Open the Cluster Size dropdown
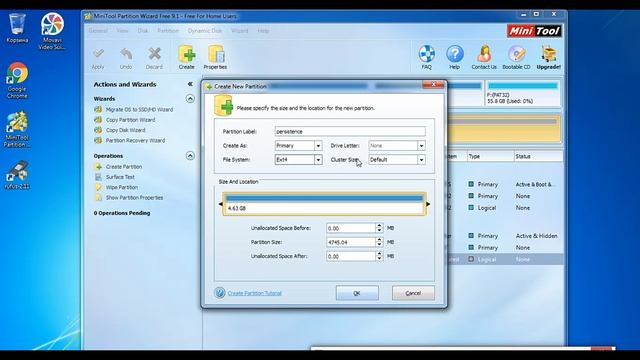The width and height of the screenshot is (640, 360). (421, 160)
